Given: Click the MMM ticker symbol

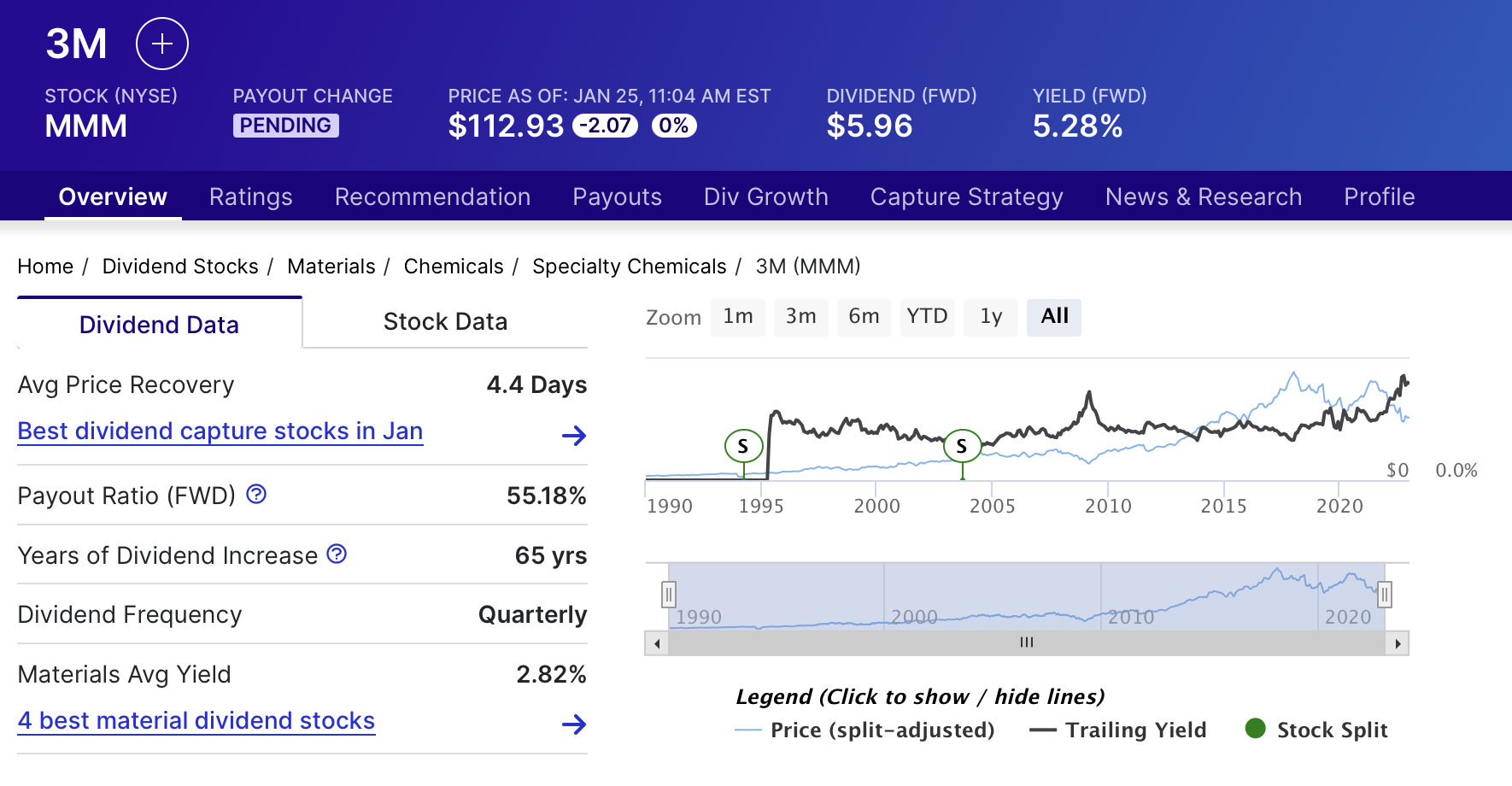Looking at the screenshot, I should [86, 126].
